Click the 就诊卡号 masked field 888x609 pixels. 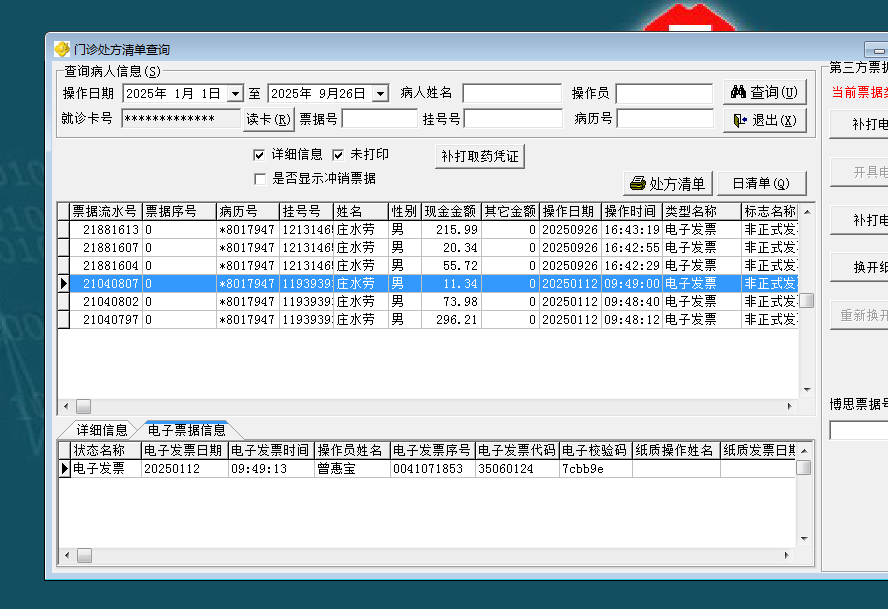[x=181, y=119]
